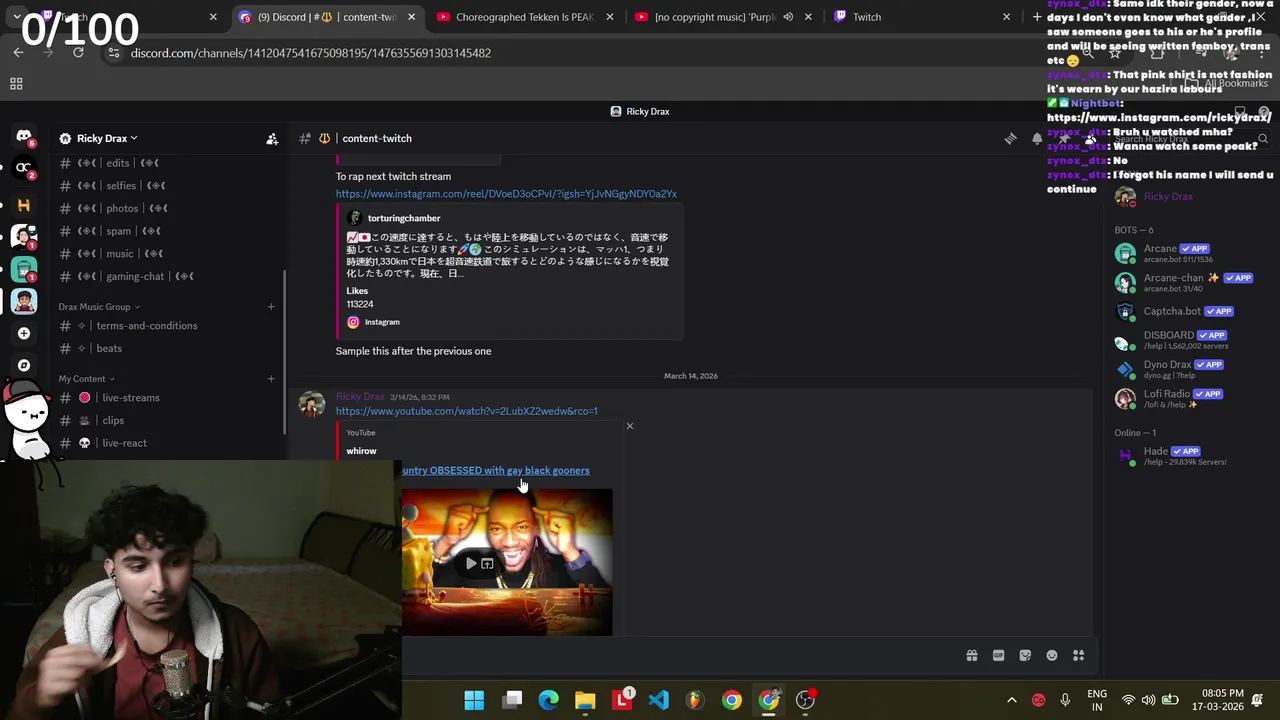1280x720 pixels.
Task: Click the microphone icon in system tray
Action: tap(1065, 700)
